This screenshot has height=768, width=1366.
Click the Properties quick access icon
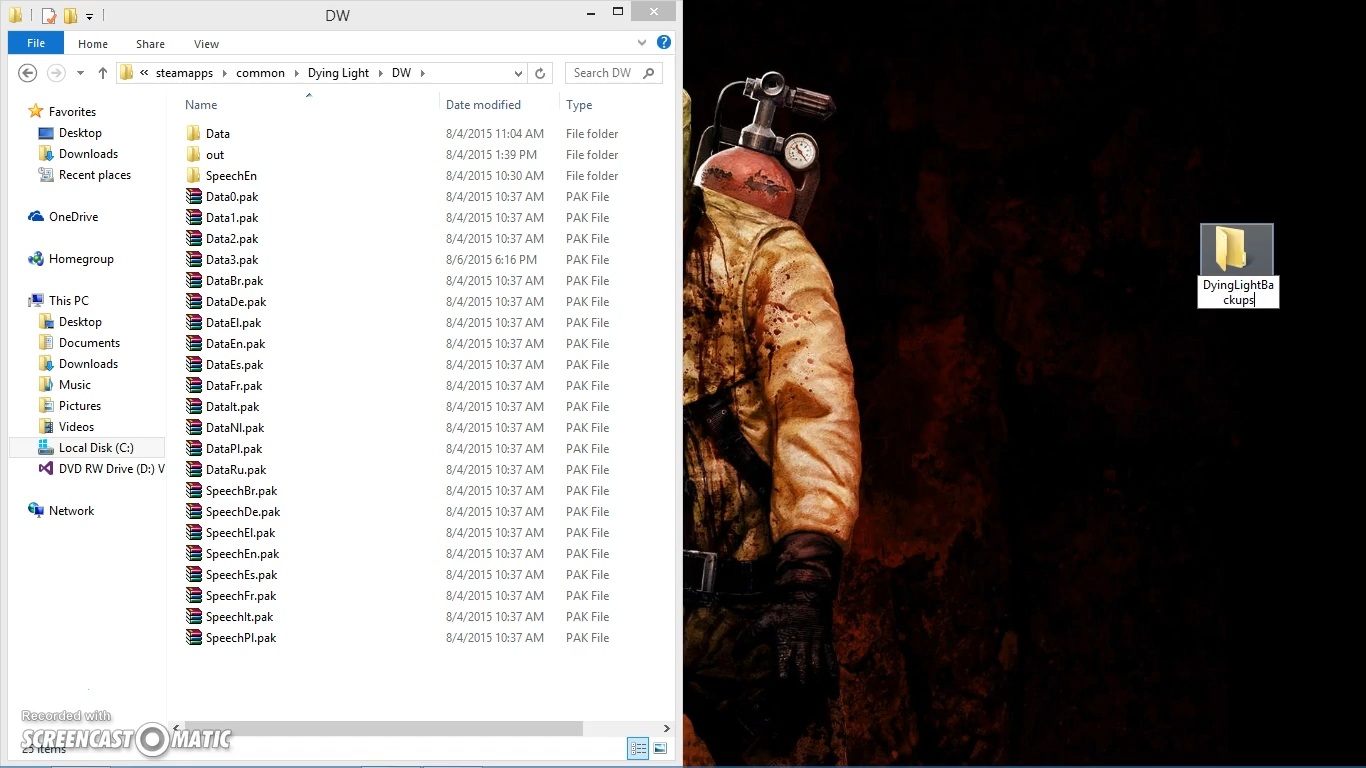pyautogui.click(x=48, y=15)
